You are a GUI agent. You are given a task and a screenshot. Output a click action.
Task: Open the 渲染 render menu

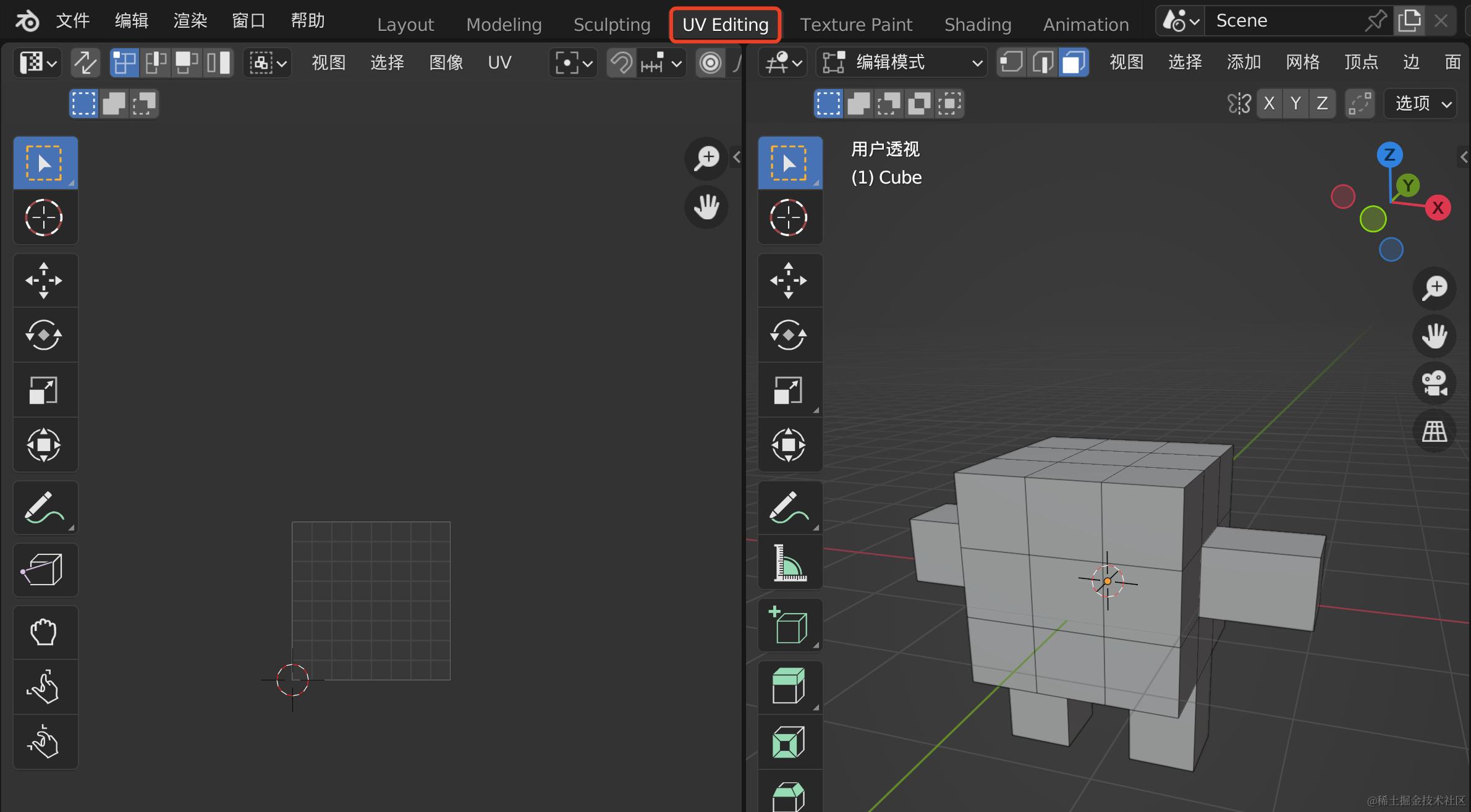(190, 20)
